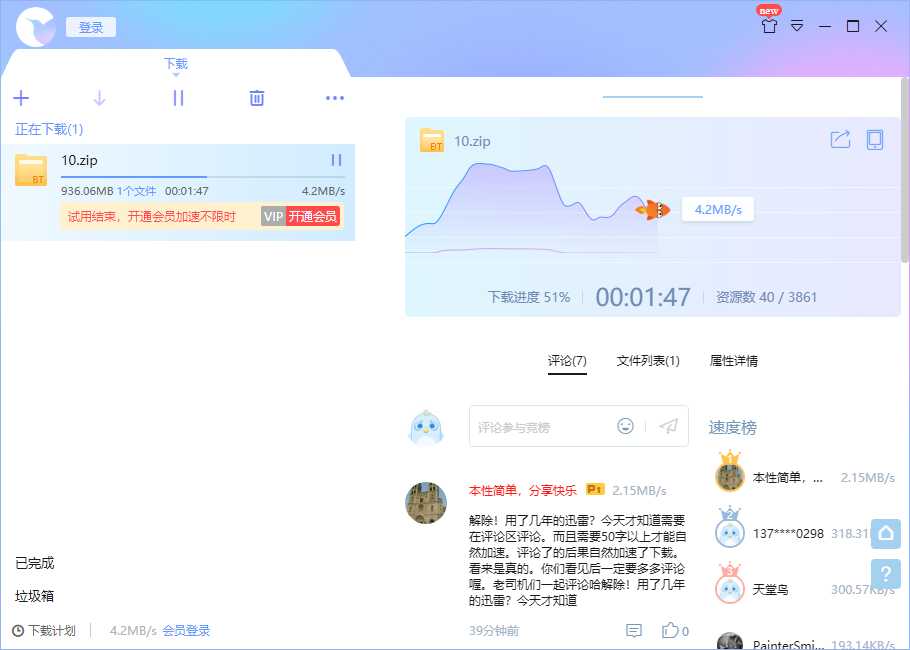Viewport: 910px width, 650px height.
Task: Click the start download arrow icon
Action: pyautogui.click(x=99, y=98)
